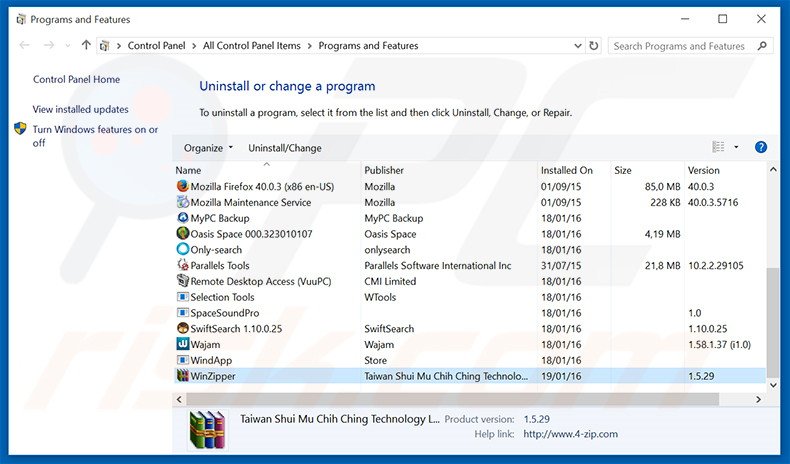
Task: Click the Taiwan Shui Mu Chih Ching publisher cell
Action: click(x=446, y=376)
